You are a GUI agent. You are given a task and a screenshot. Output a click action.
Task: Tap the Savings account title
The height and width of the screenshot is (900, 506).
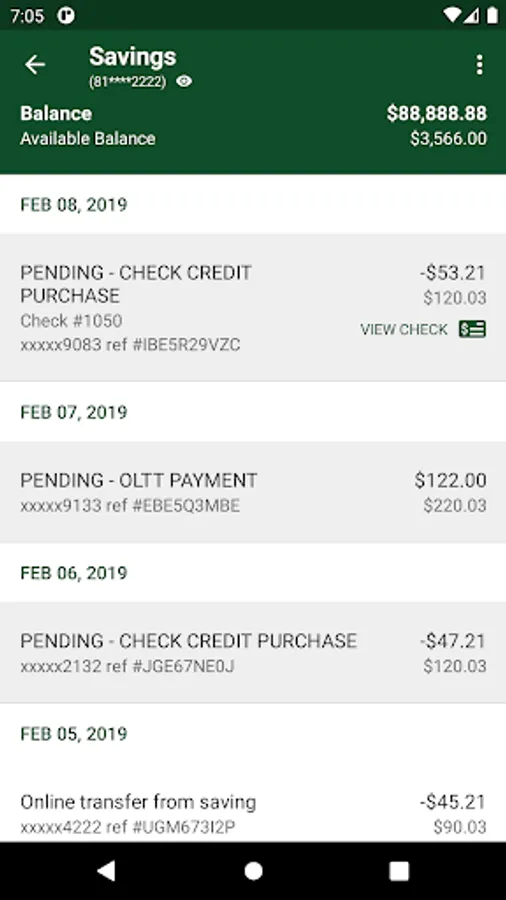(133, 56)
